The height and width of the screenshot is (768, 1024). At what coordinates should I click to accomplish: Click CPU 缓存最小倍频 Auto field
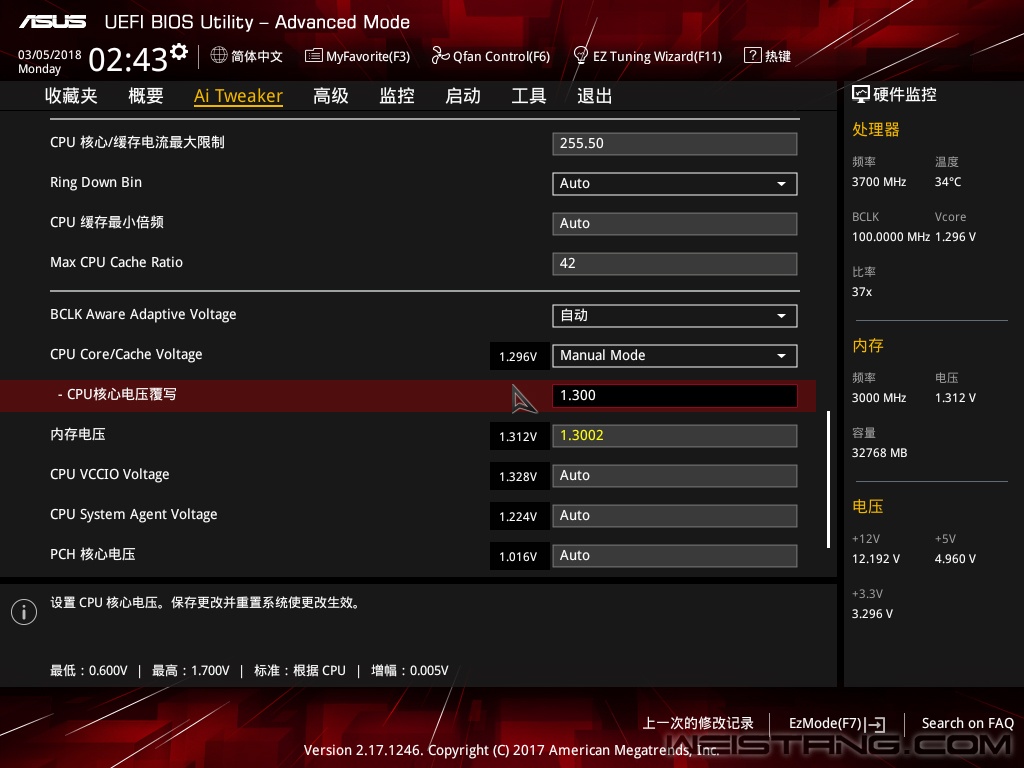[x=675, y=223]
